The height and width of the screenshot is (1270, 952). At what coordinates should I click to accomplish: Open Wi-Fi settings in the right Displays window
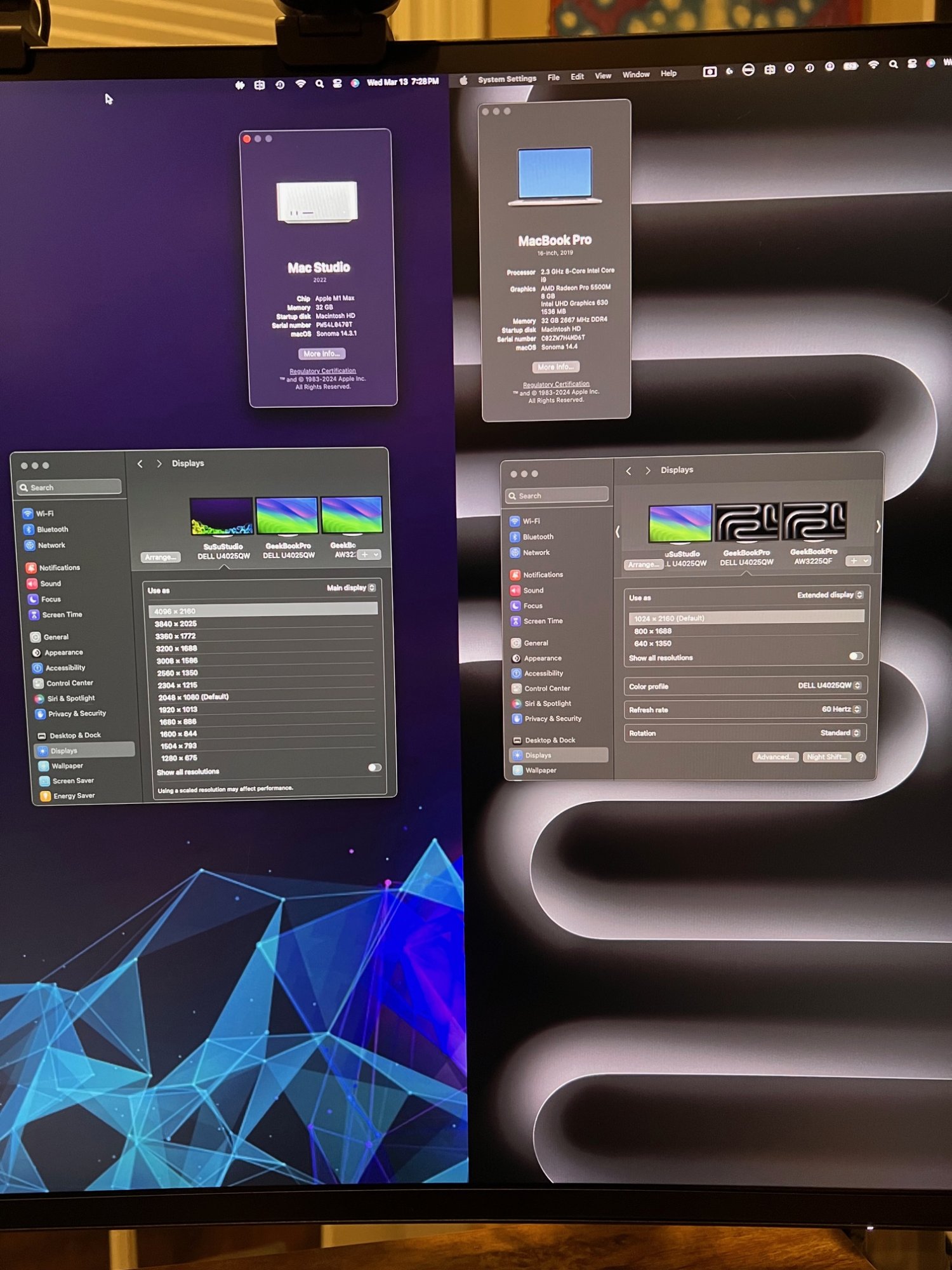(x=526, y=521)
